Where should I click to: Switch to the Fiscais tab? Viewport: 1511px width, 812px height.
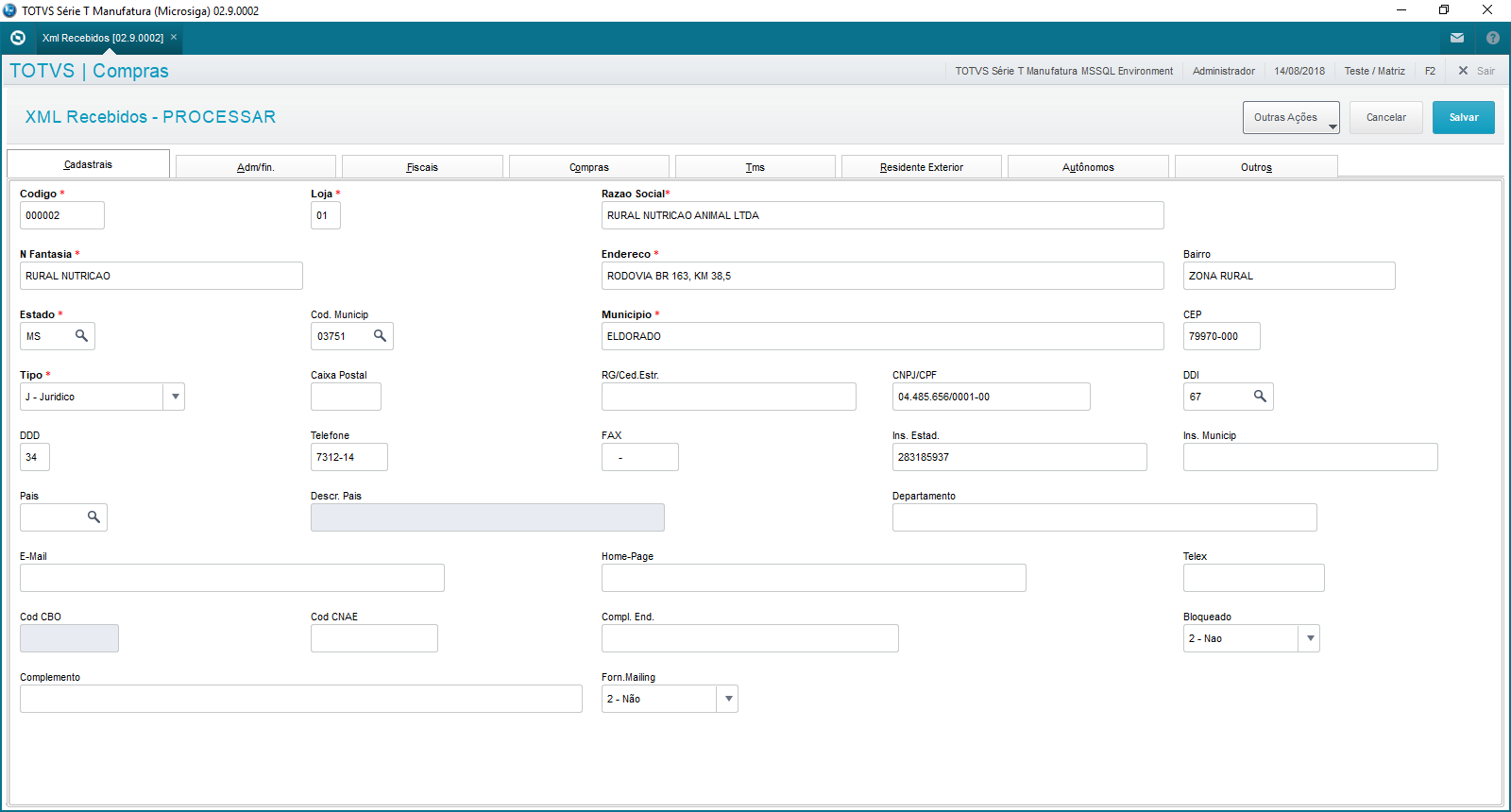(422, 167)
